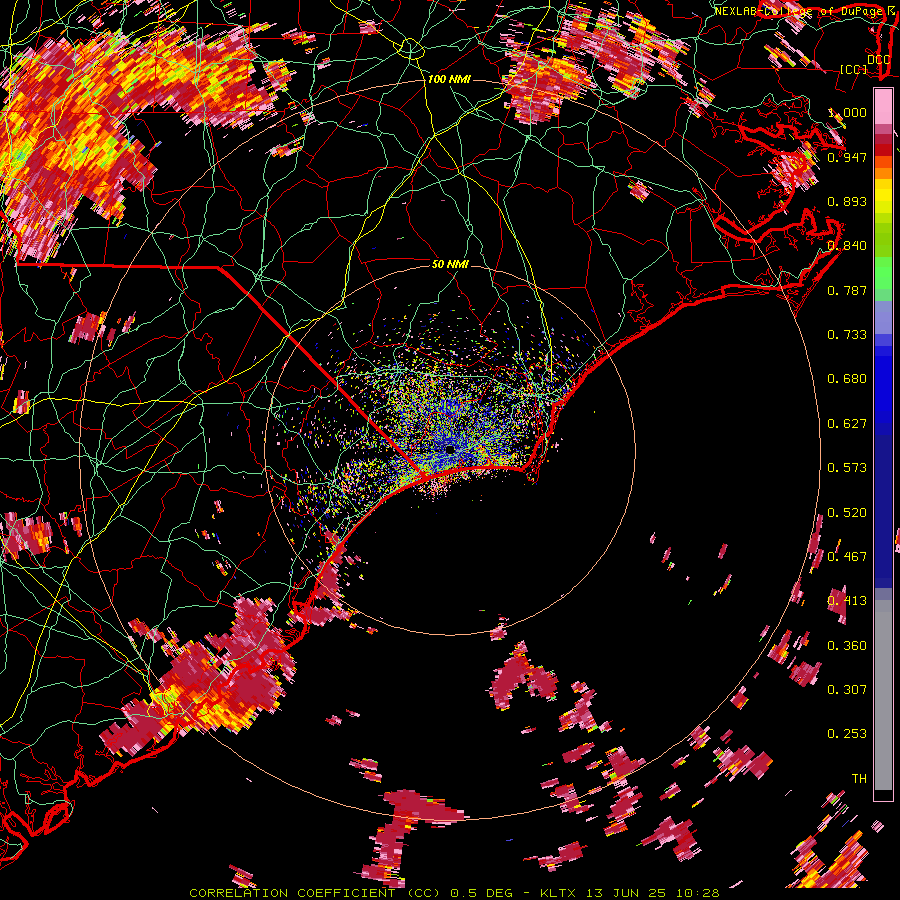Click the 0.680 value on the color scale
900x900 pixels.
(847, 379)
